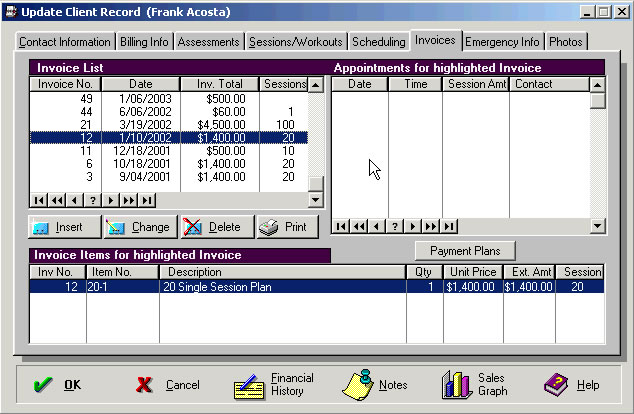The width and height of the screenshot is (634, 414).
Task: Sort by Inv. Total column header
Action: coord(220,85)
